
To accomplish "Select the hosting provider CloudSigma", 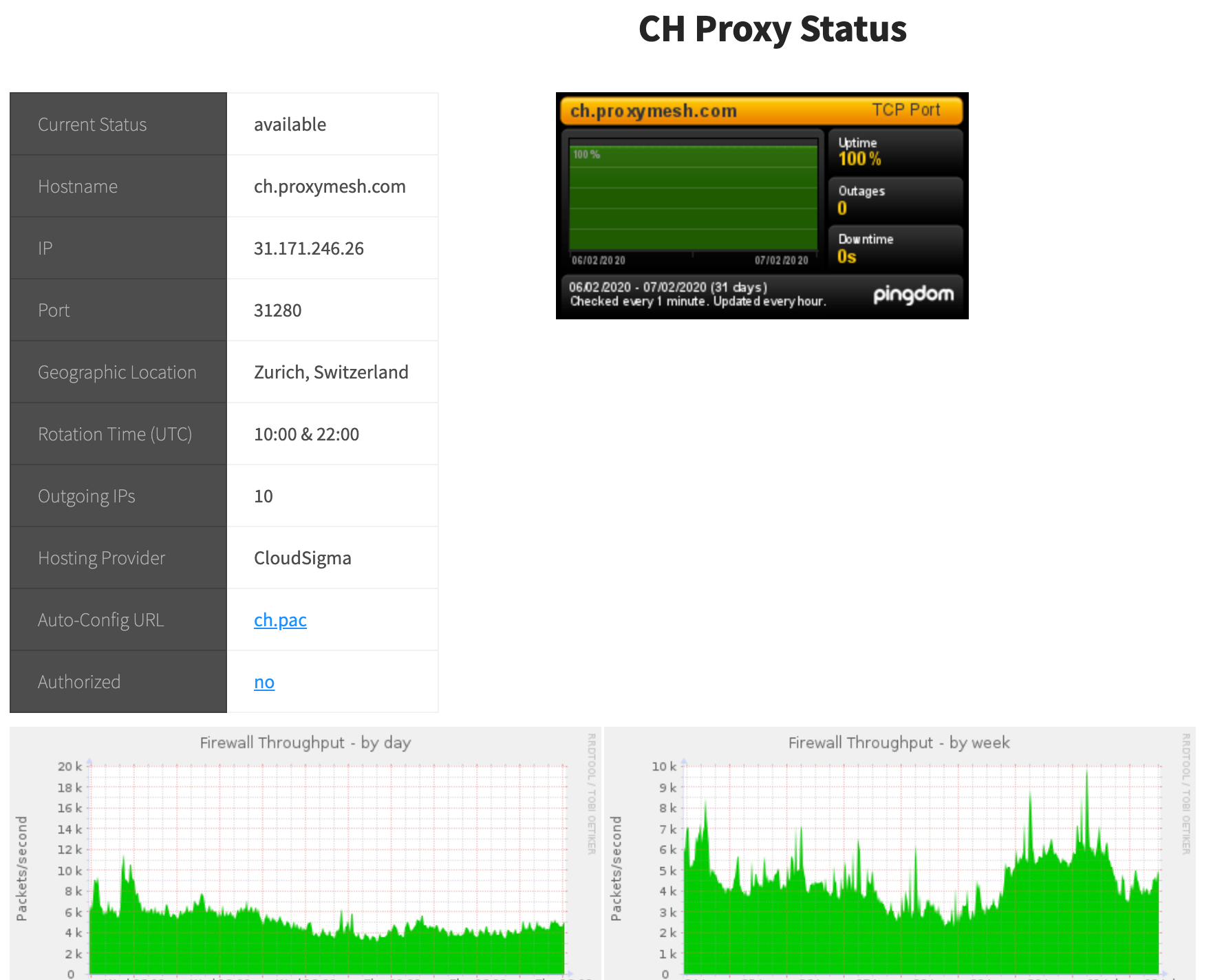I will pos(302,558).
